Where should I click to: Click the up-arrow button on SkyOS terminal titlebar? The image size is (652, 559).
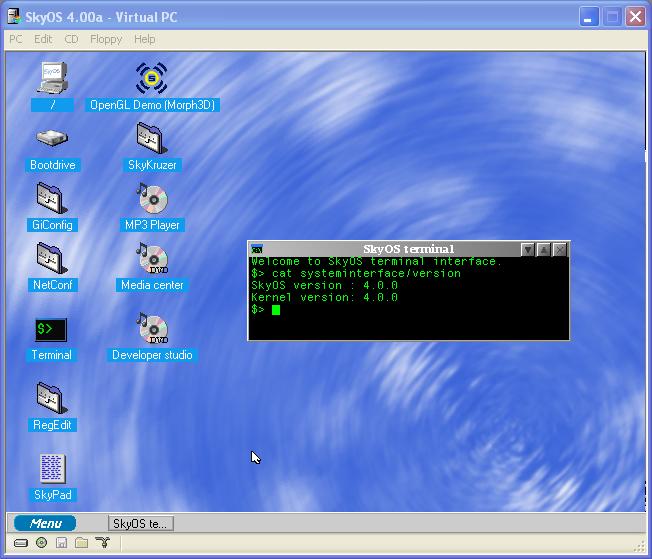tap(544, 250)
